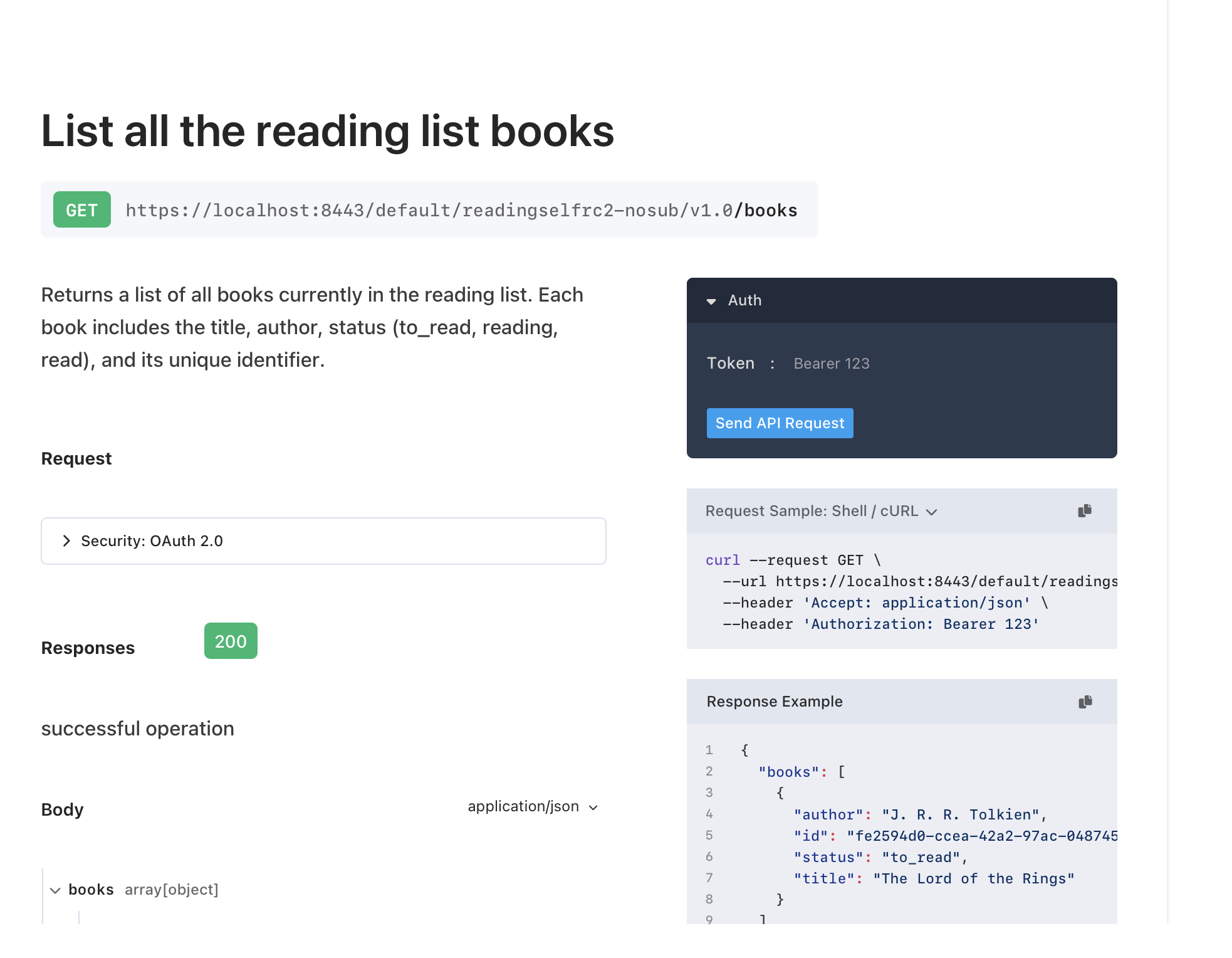This screenshot has width=1232, height=958.
Task: Copy the Request Sample cURL snippet
Action: [1085, 510]
